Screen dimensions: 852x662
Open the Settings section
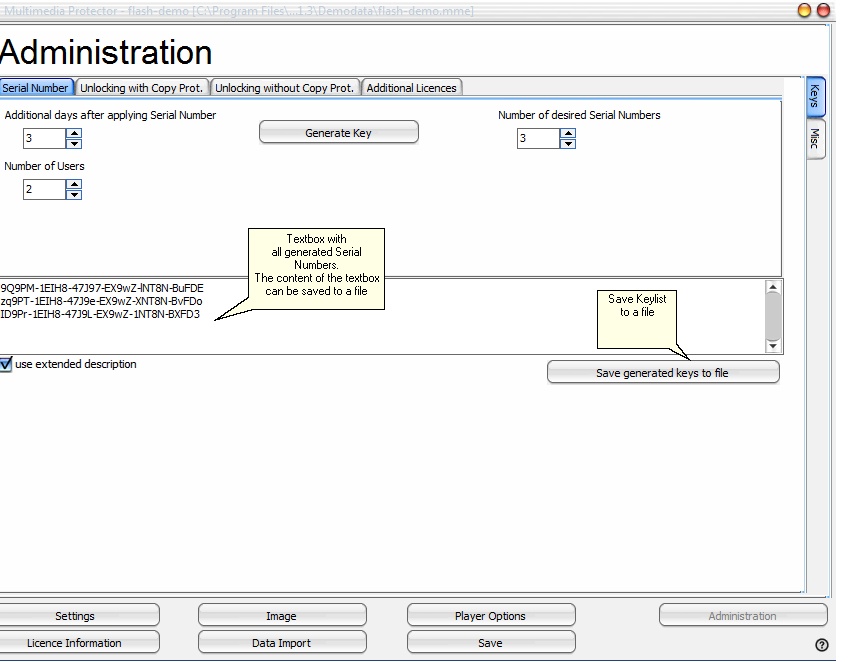coord(75,616)
